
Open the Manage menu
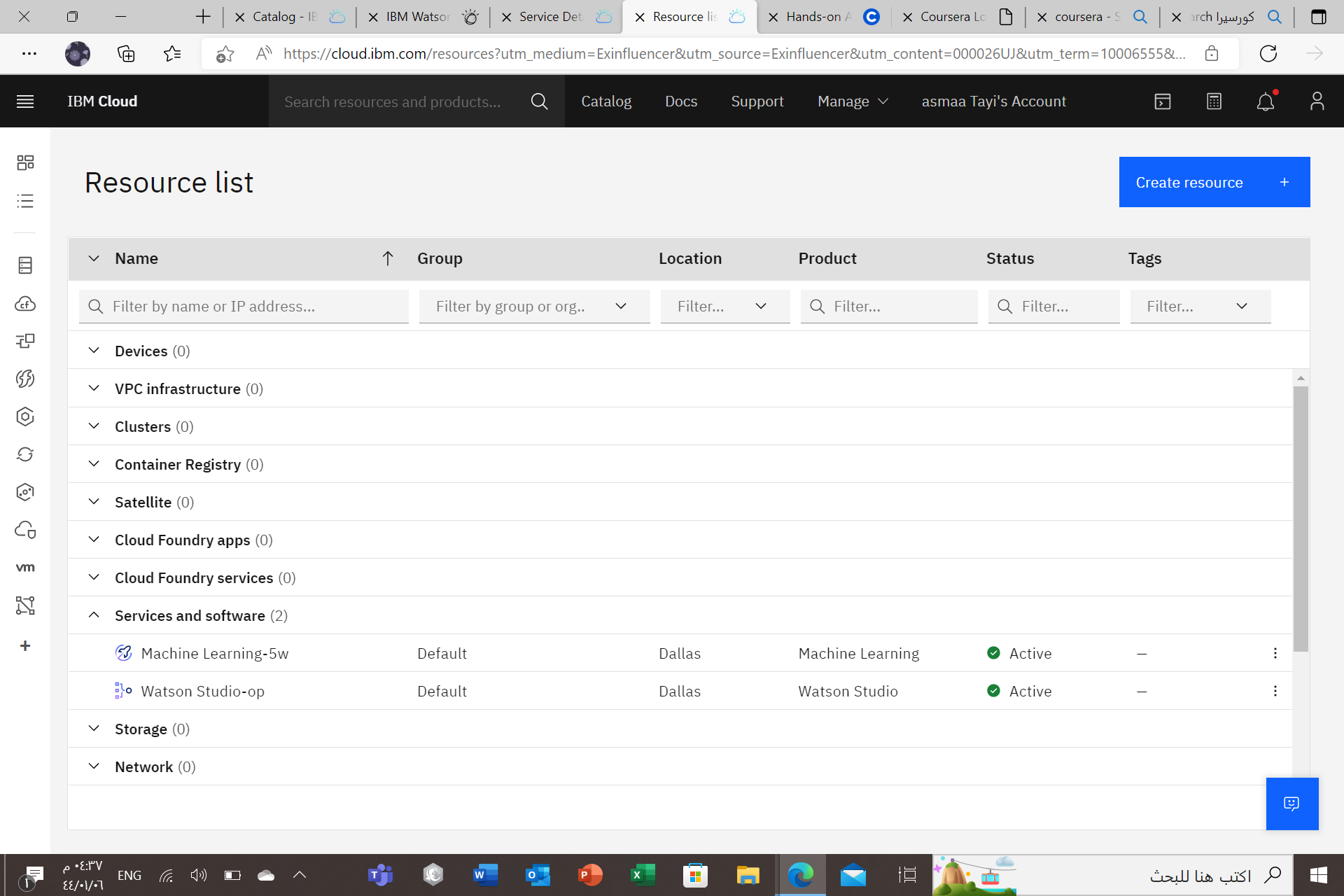click(851, 101)
